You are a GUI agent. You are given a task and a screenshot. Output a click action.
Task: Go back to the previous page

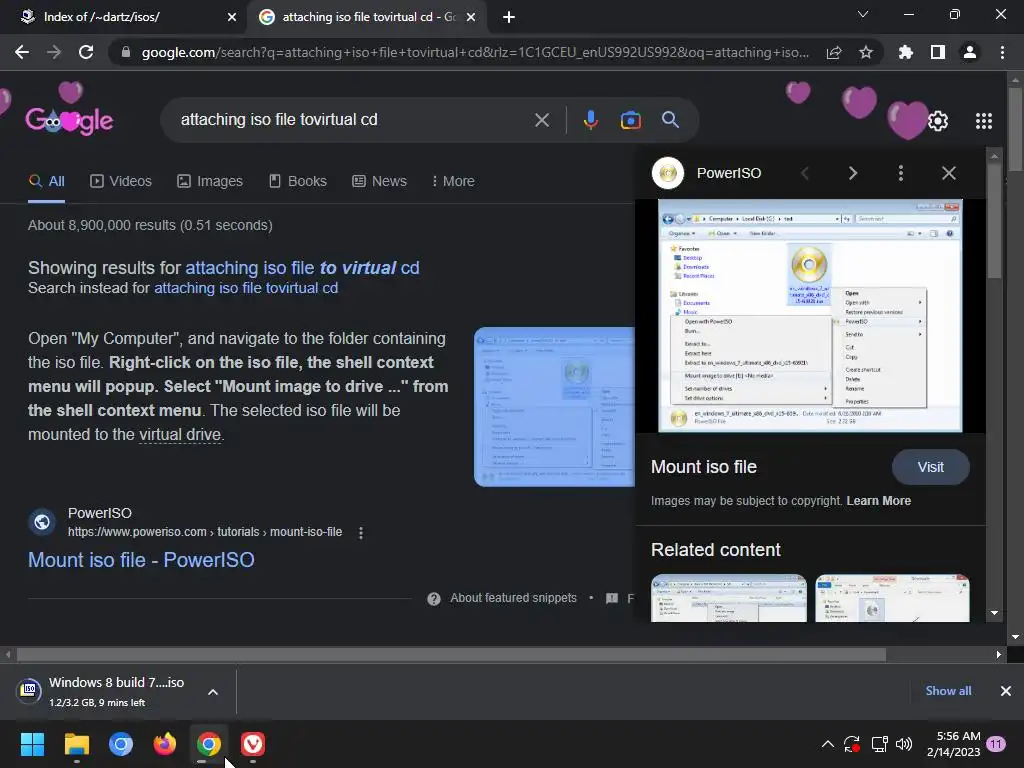coord(22,52)
